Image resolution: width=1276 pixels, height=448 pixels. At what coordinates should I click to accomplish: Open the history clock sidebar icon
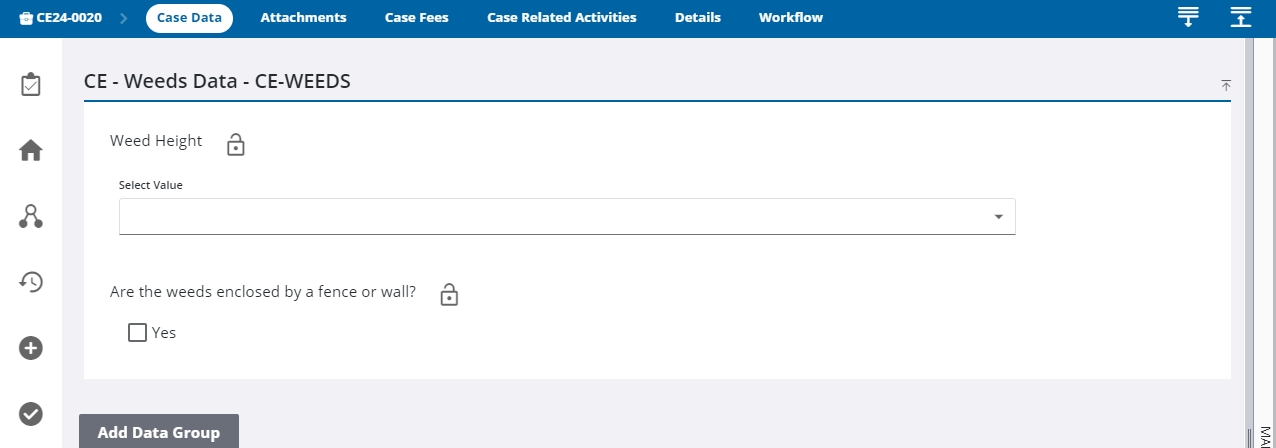pos(31,282)
